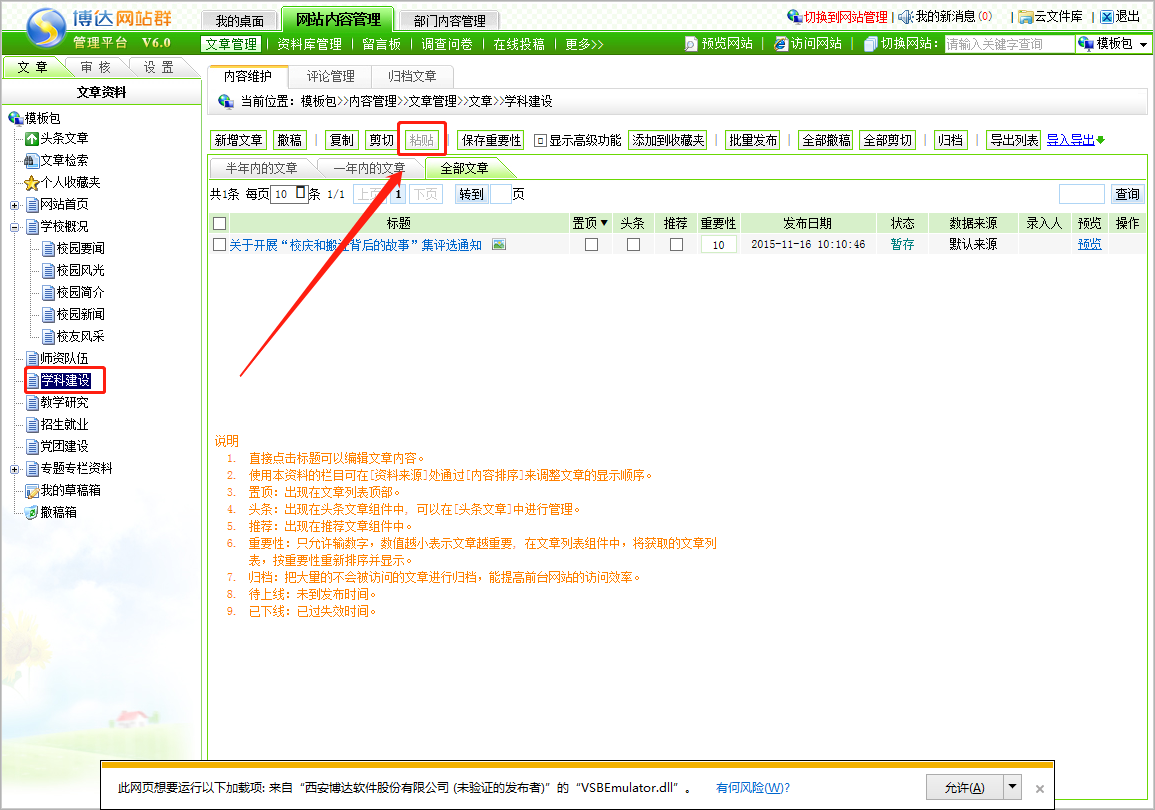Click the 允许(A) button in notification bar
Viewport: 1155px width, 810px height.
pyautogui.click(x=965, y=787)
